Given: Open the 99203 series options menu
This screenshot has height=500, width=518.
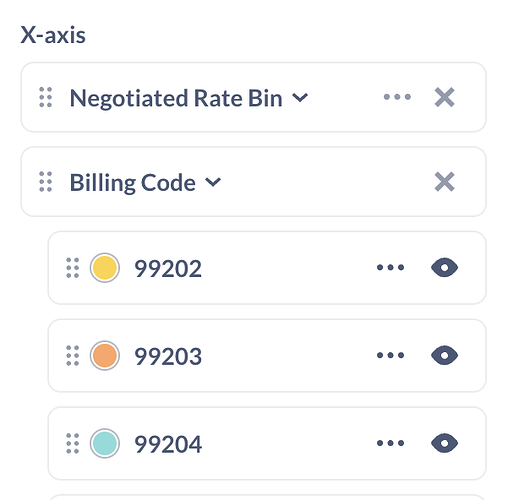Looking at the screenshot, I should coord(390,355).
